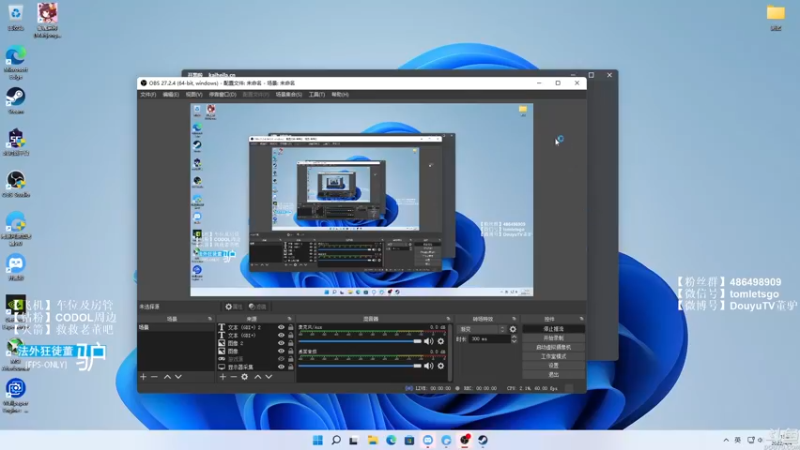Remove selected scene with minus icon
Screen dimensions: 800x450
point(154,377)
